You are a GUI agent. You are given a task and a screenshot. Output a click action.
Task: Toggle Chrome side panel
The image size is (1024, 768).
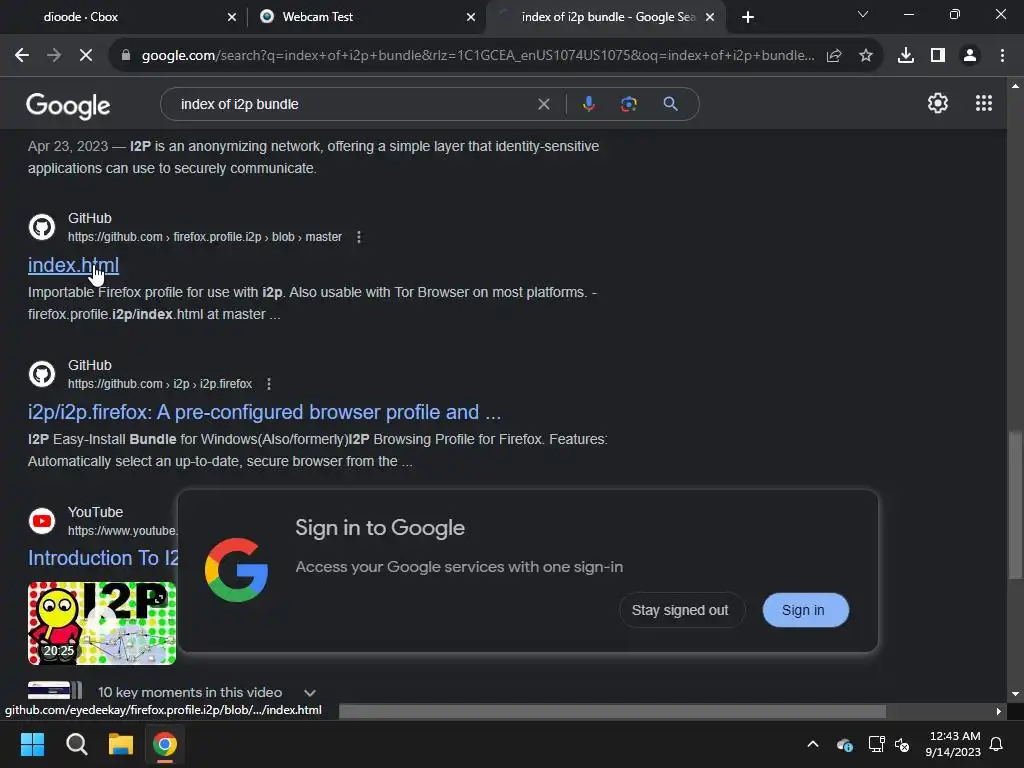[938, 56]
